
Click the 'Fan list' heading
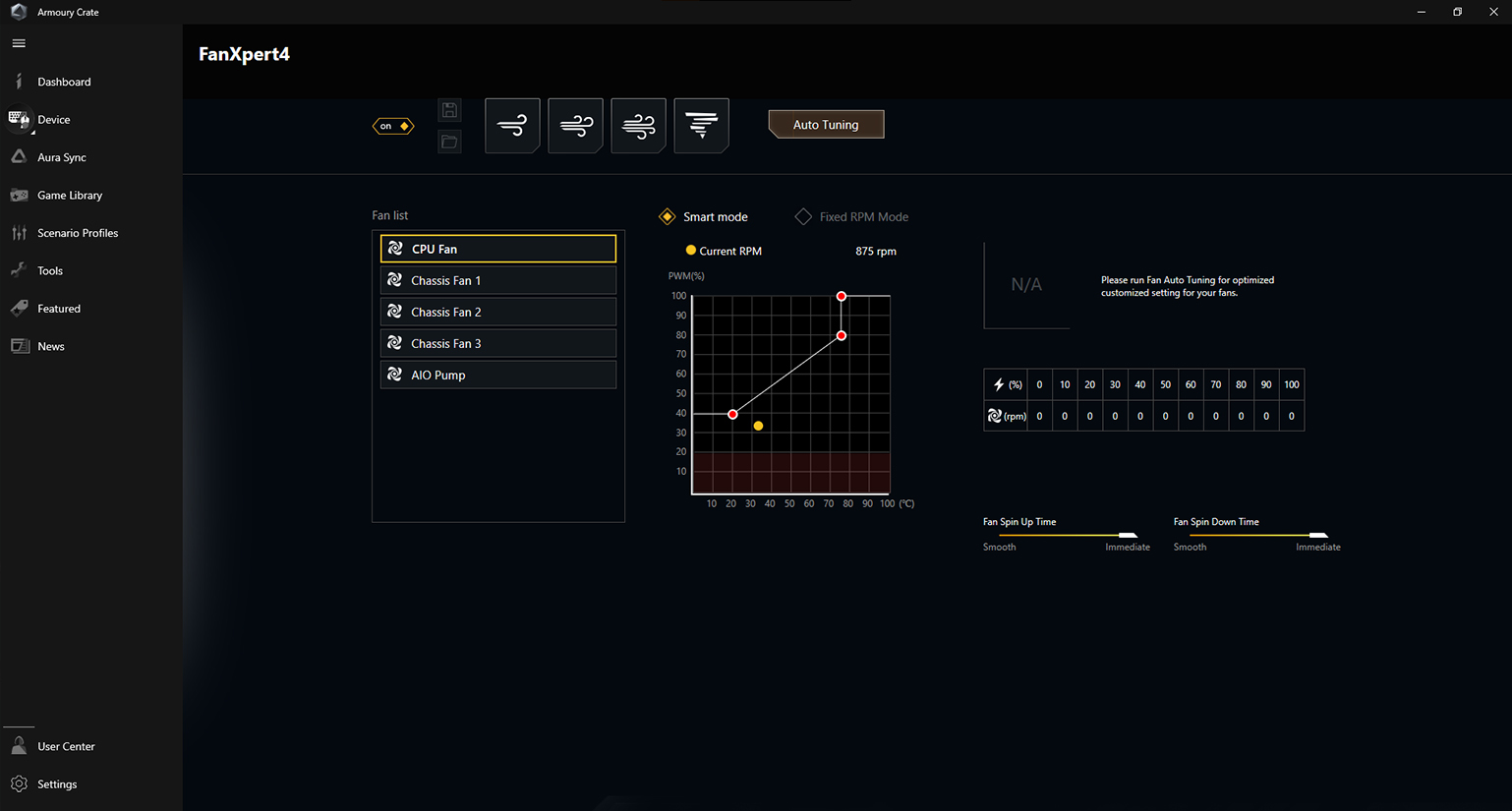point(389,215)
